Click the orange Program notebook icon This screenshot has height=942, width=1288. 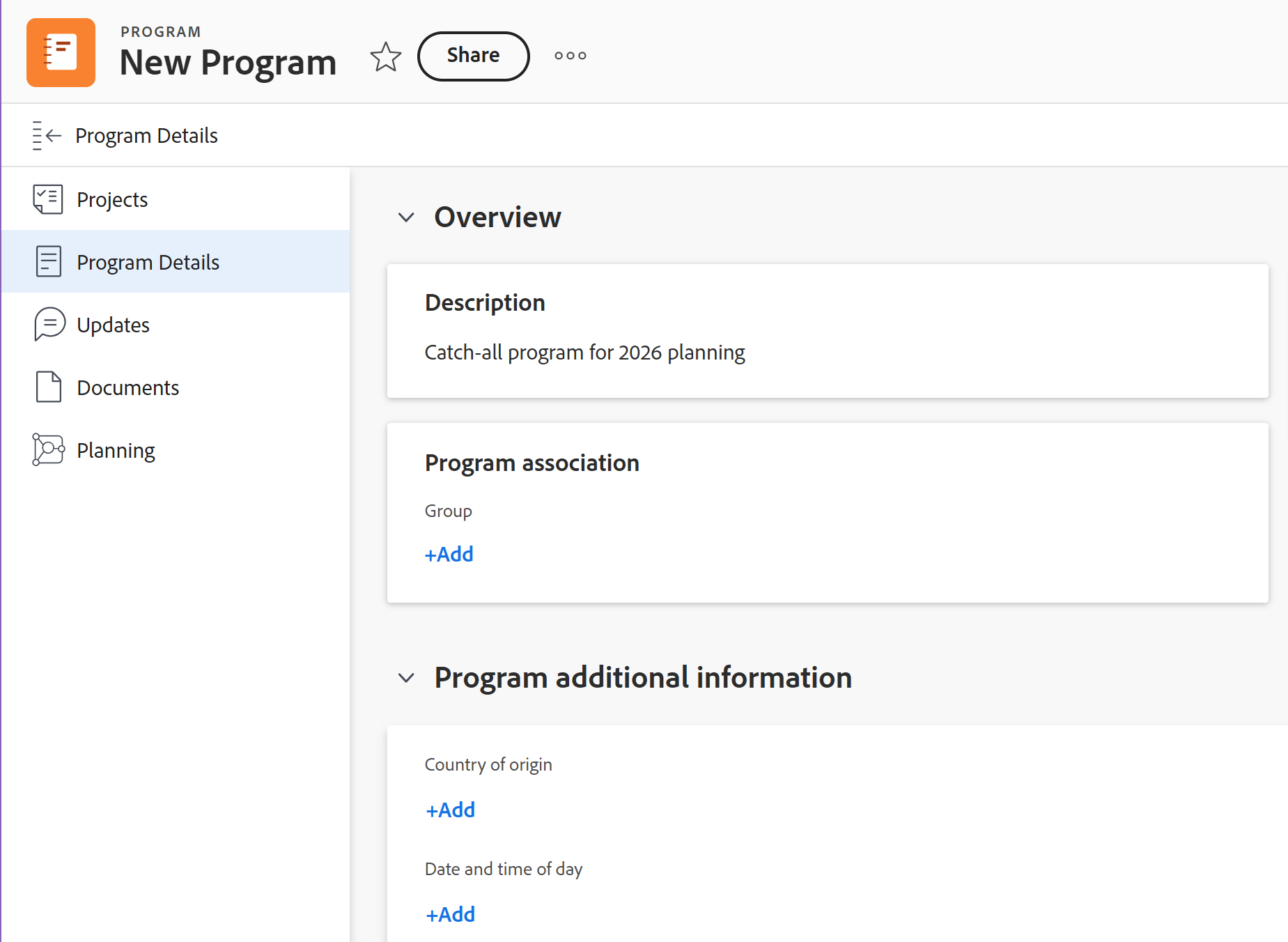[x=61, y=53]
